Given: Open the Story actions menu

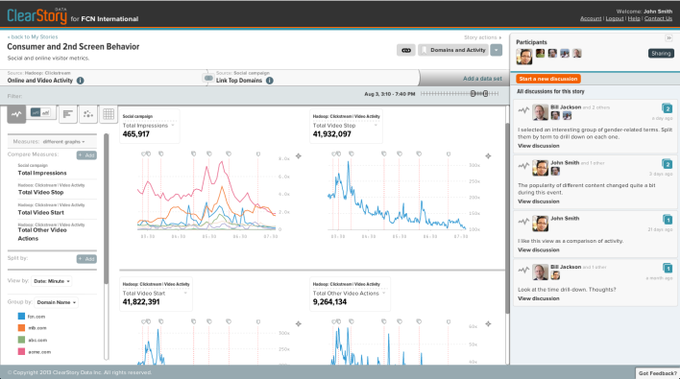Looking at the screenshot, I should click(482, 37).
